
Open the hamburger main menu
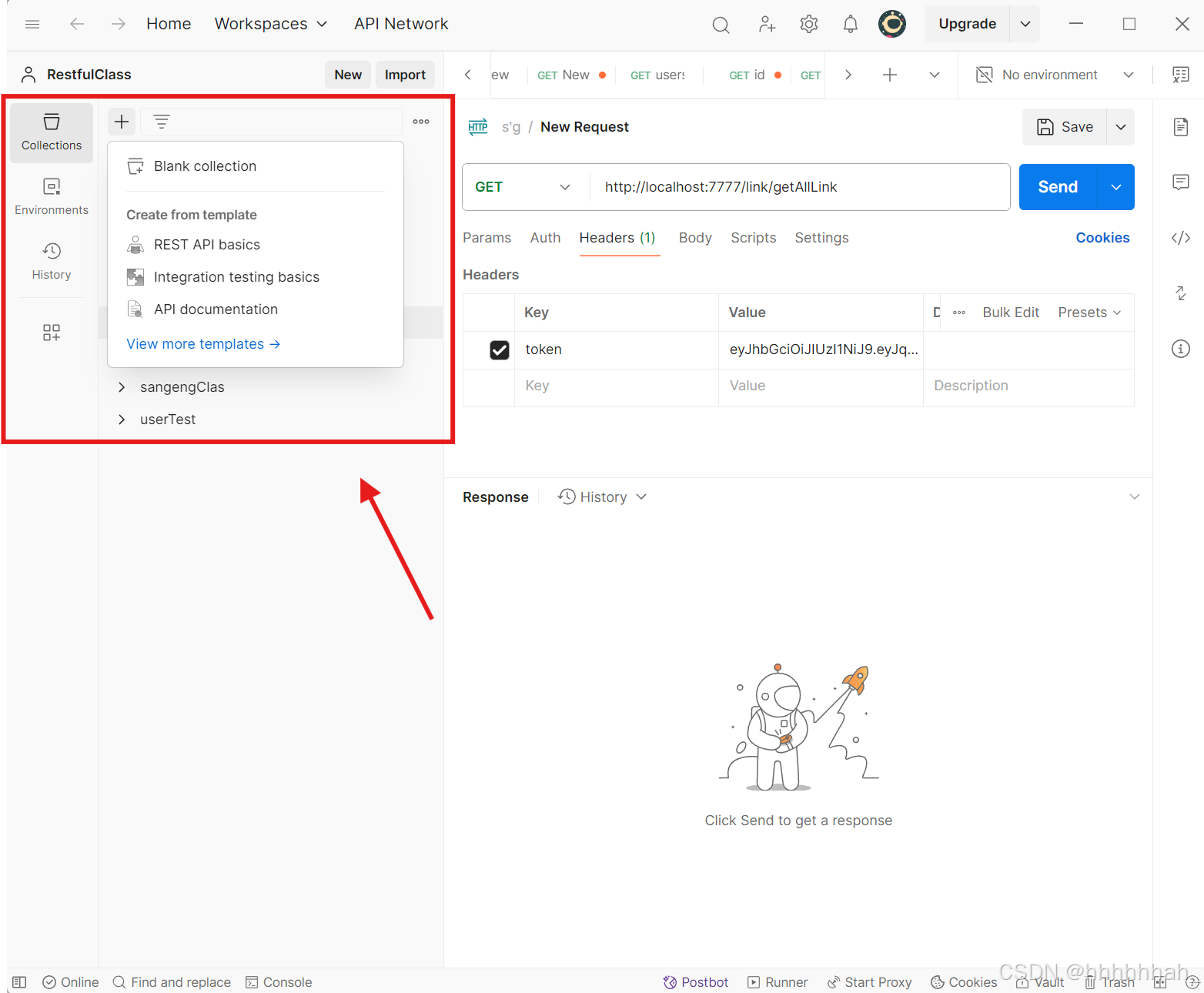(32, 24)
